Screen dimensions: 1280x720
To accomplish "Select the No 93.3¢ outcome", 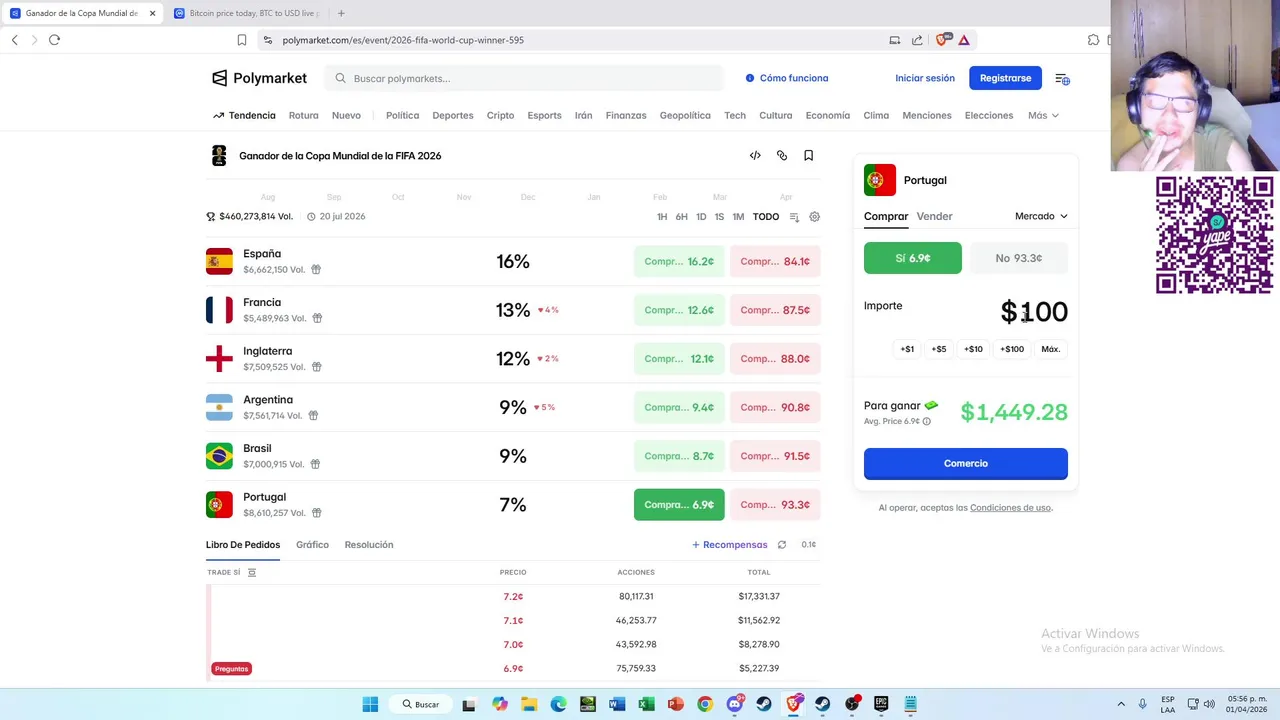I will click(x=1019, y=258).
